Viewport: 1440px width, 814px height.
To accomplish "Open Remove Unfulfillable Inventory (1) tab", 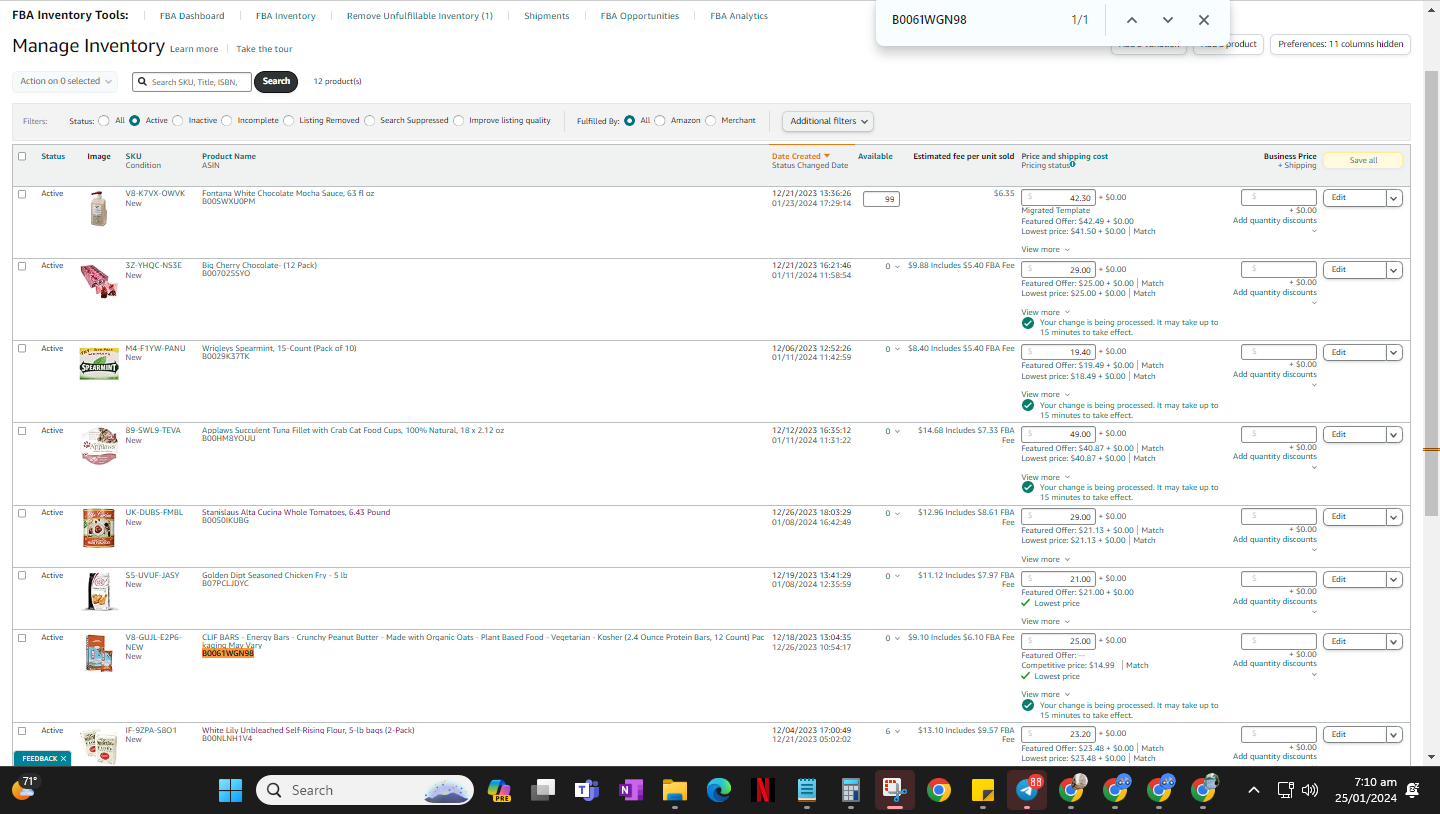I will pos(420,16).
